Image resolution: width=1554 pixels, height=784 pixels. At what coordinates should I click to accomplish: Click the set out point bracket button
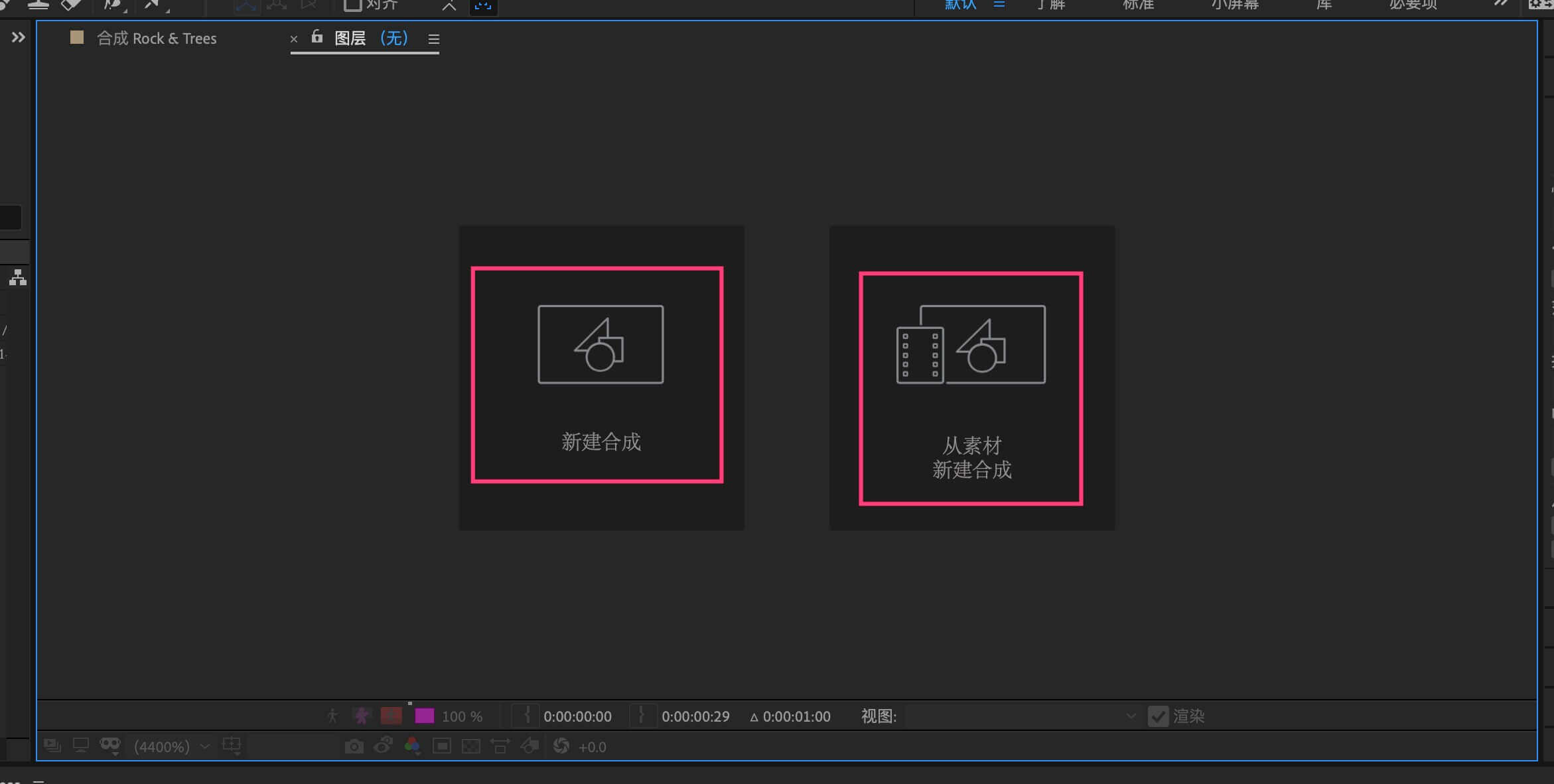pyautogui.click(x=642, y=716)
